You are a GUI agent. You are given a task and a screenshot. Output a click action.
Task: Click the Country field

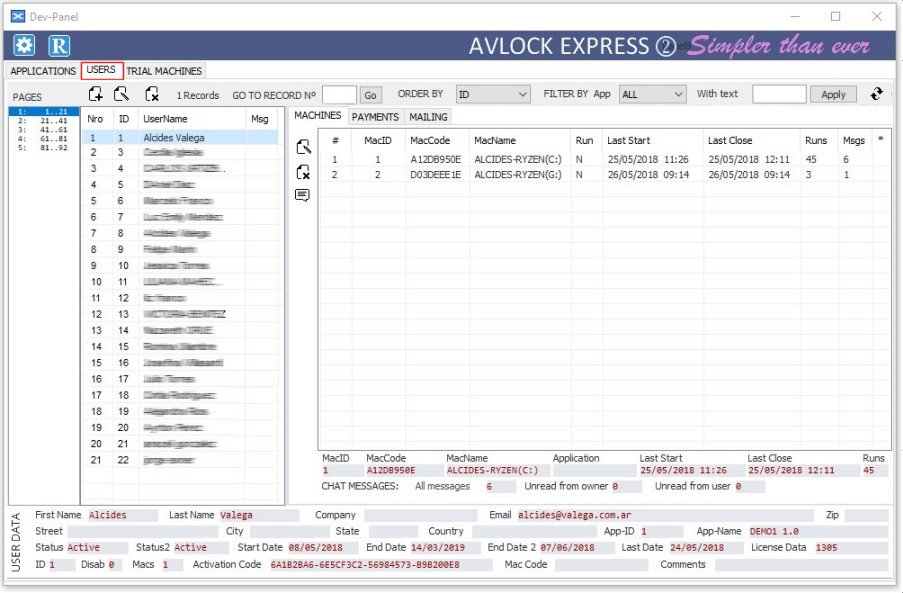tap(535, 531)
